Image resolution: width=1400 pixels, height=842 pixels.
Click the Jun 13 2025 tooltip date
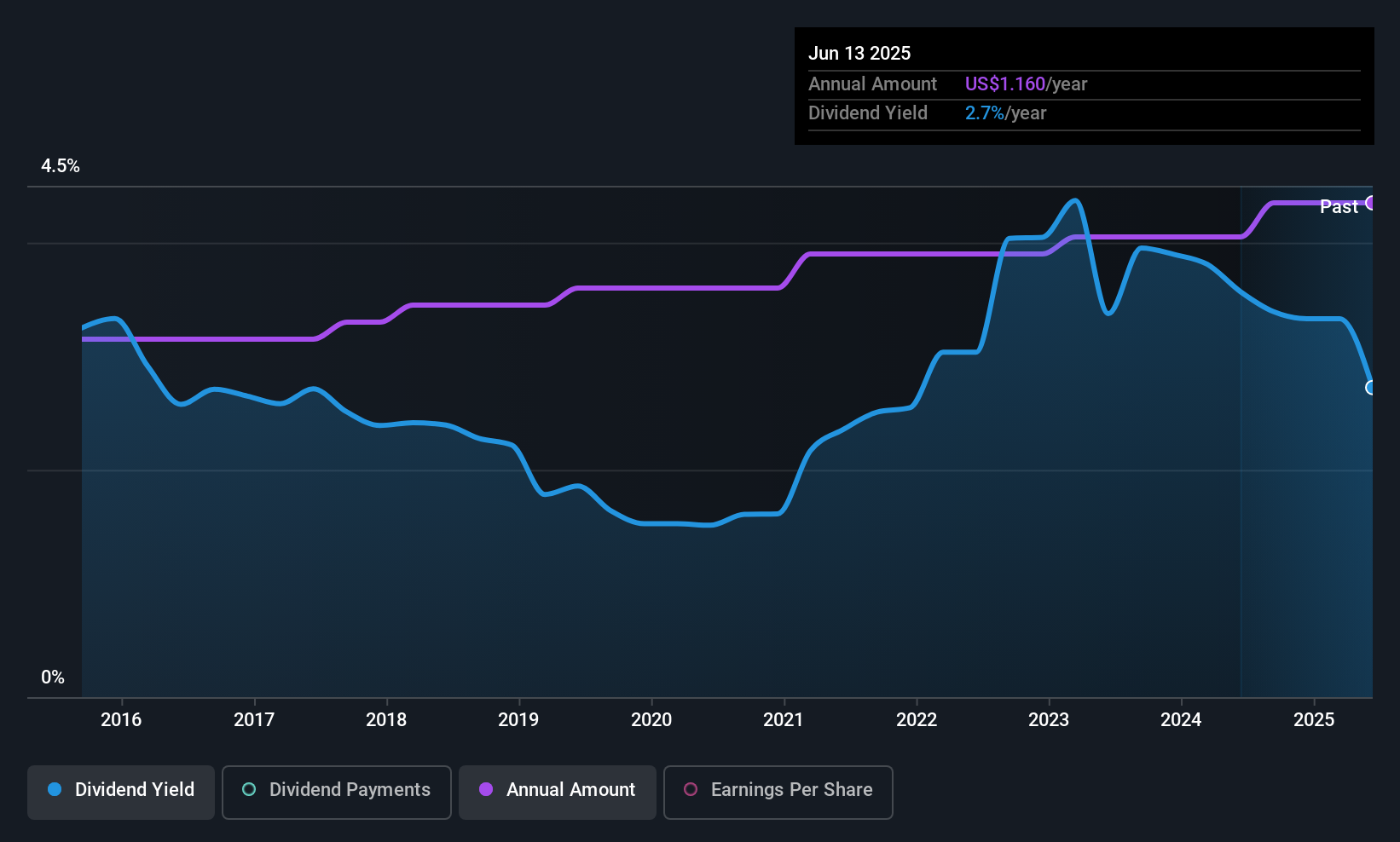pyautogui.click(x=859, y=53)
